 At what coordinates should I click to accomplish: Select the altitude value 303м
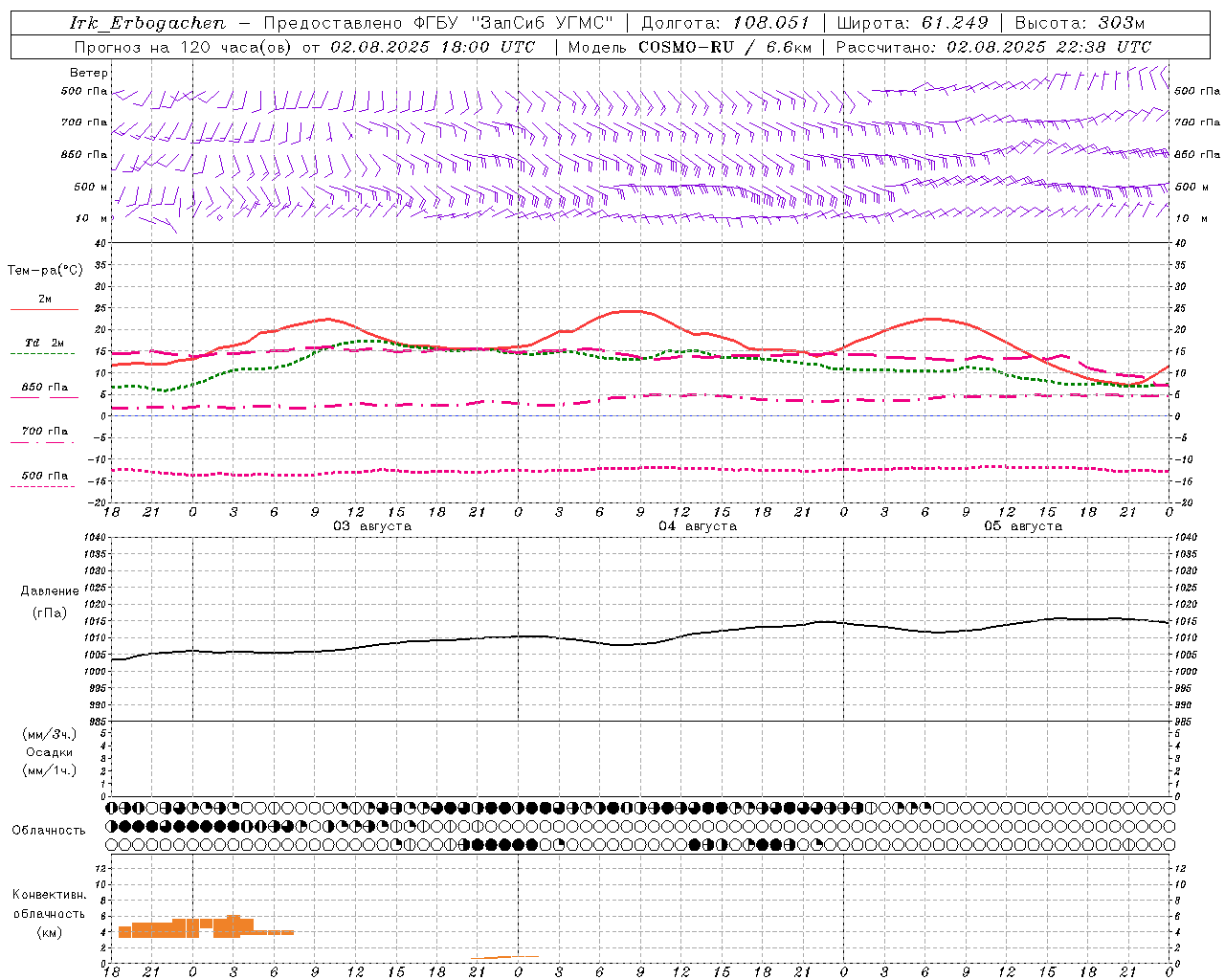[1122, 23]
